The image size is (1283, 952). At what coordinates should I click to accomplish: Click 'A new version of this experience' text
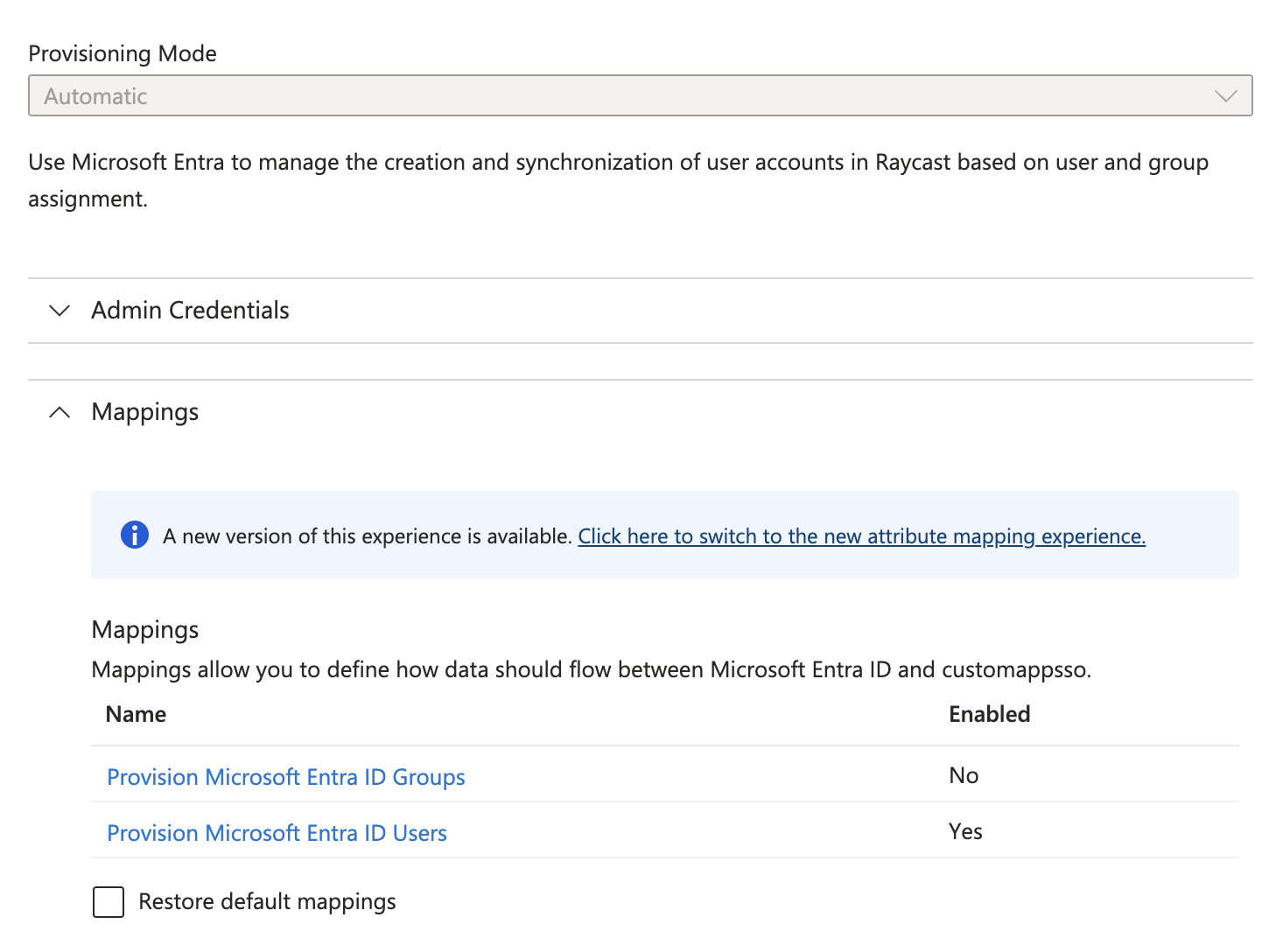pos(368,536)
